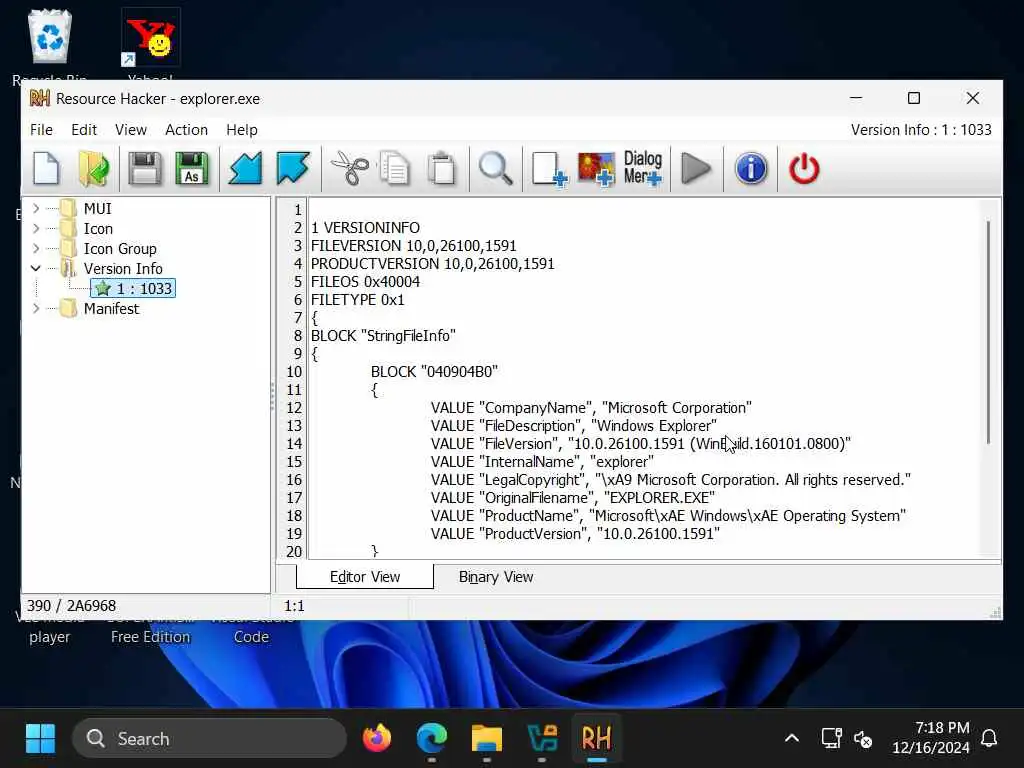1024x768 pixels.
Task: Click the blue up-right arrow toolbar icon
Action: coord(293,168)
